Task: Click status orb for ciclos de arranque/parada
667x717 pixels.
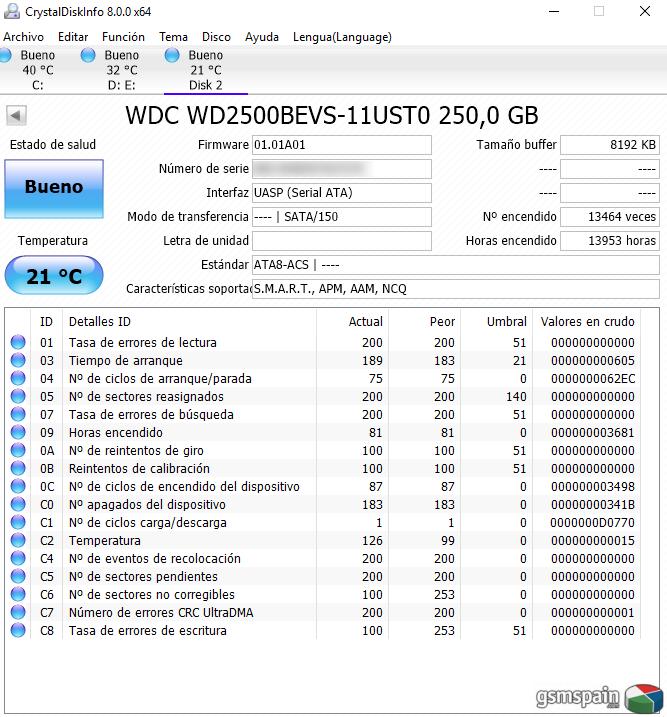Action: click(x=18, y=378)
